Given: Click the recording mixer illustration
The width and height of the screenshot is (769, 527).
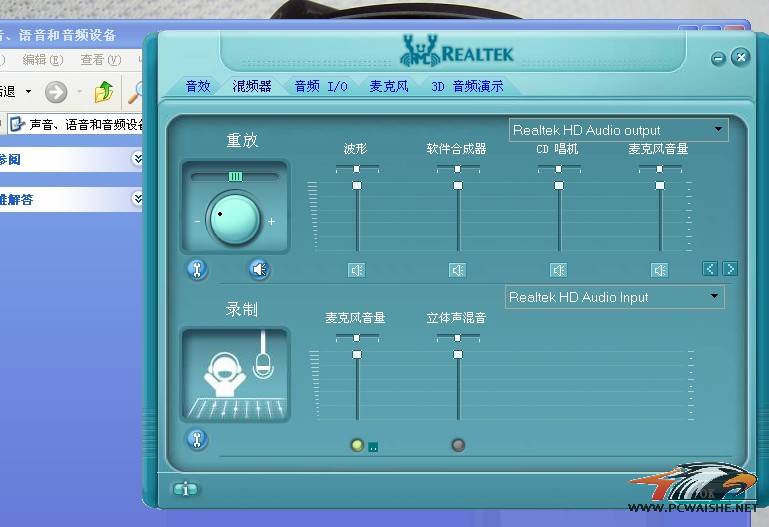Looking at the screenshot, I should coord(235,375).
